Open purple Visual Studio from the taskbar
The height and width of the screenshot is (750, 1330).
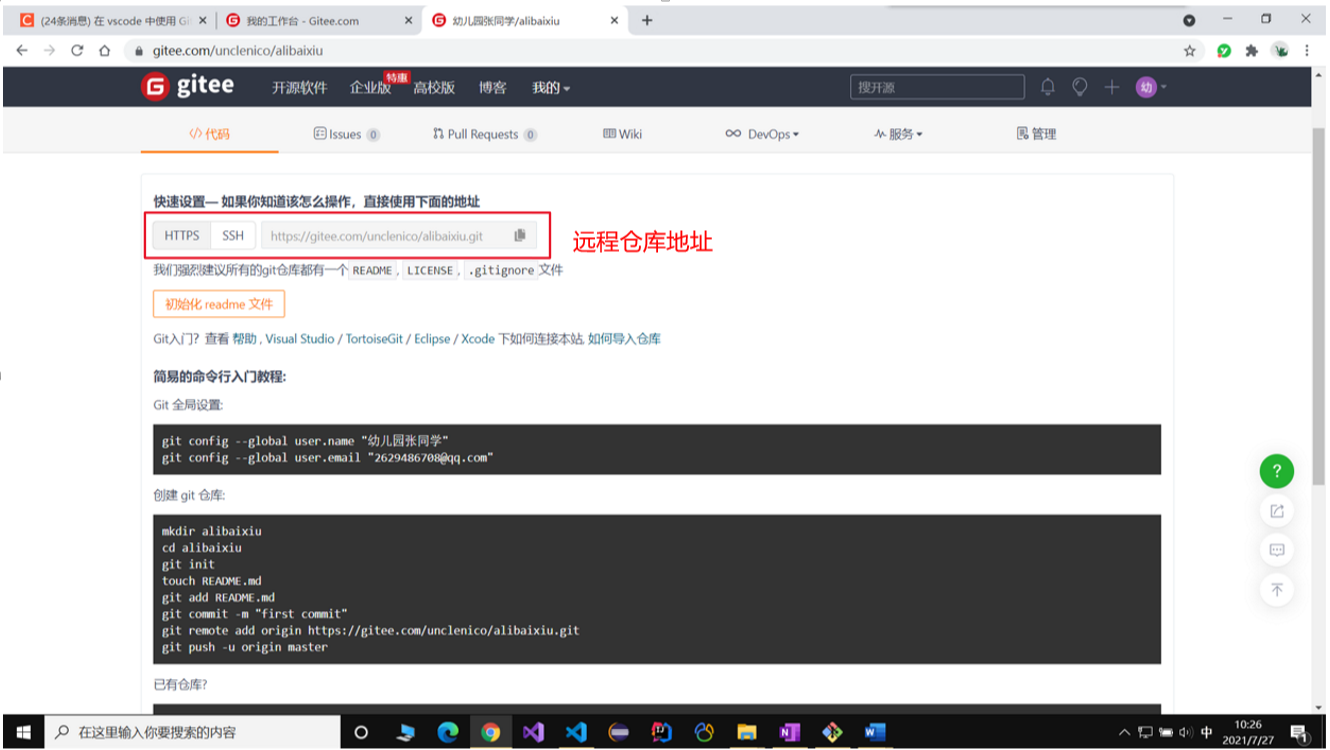click(x=533, y=732)
